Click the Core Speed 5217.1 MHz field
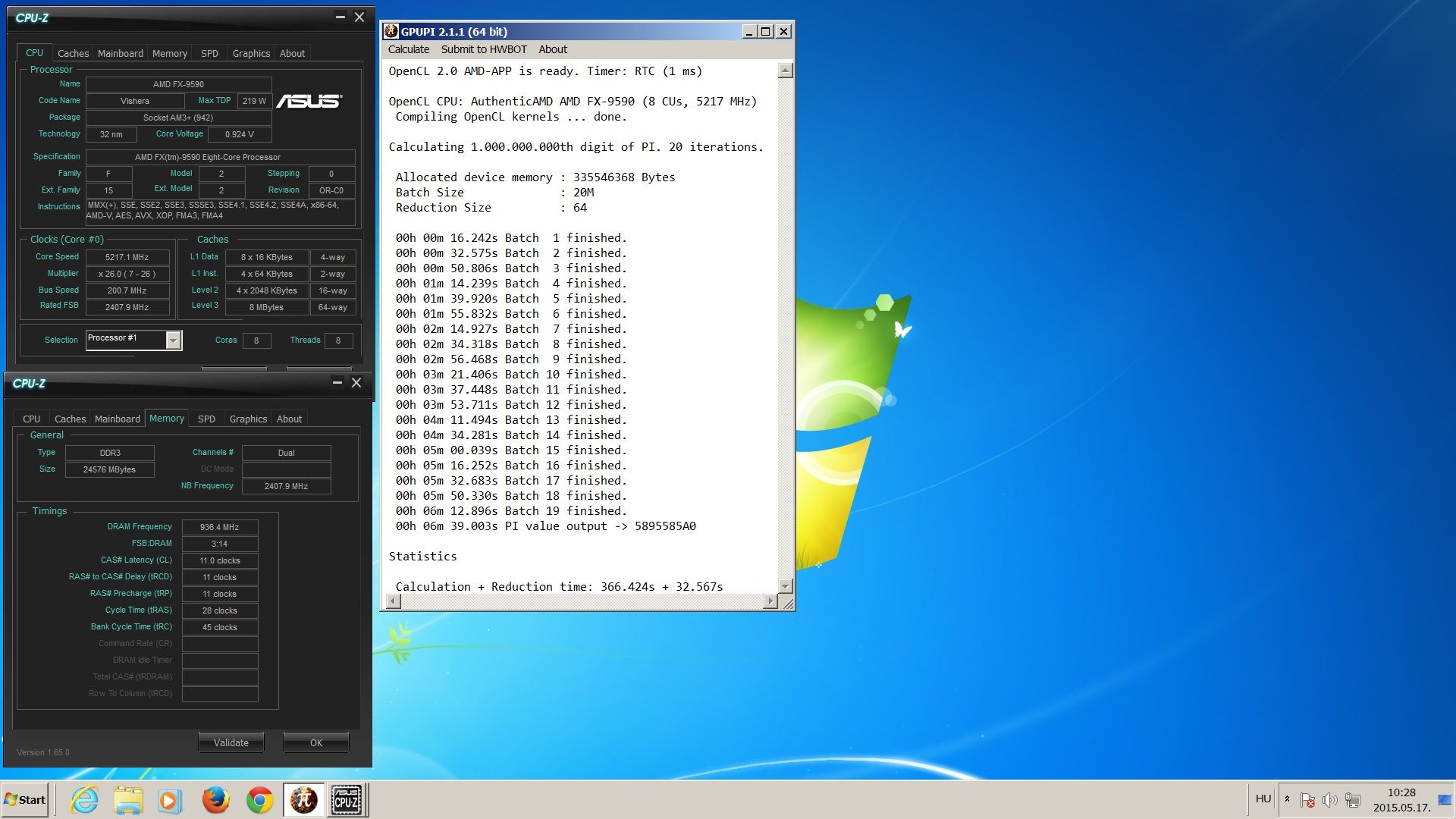1456x819 pixels. click(127, 257)
